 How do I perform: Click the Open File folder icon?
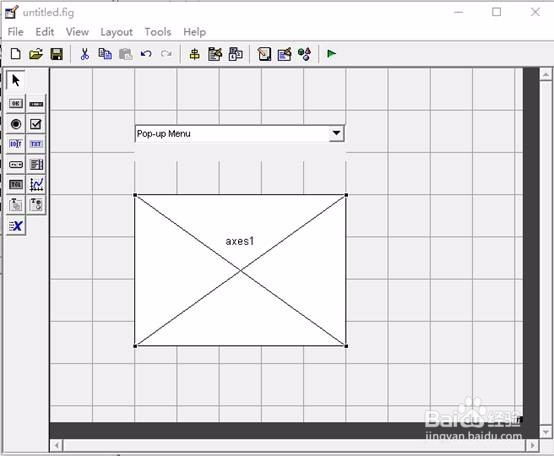coord(36,54)
